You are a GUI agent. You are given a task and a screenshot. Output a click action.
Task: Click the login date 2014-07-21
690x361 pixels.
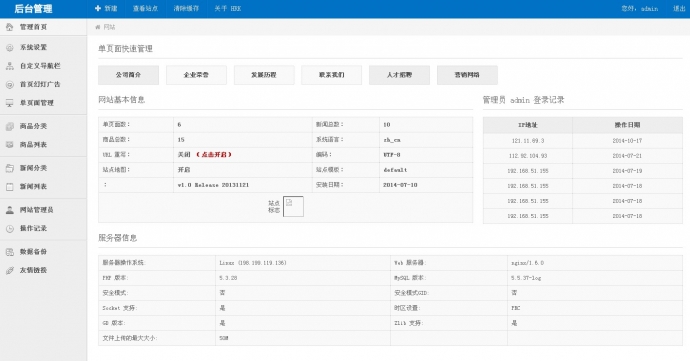(x=627, y=156)
